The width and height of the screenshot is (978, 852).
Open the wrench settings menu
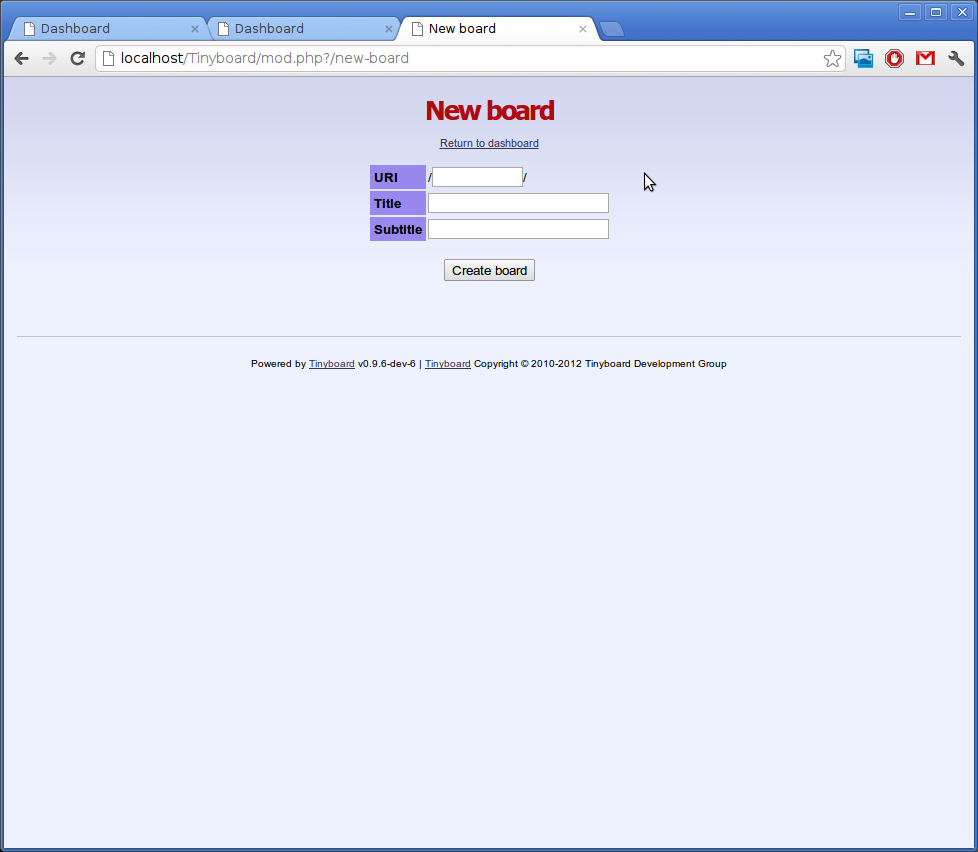956,59
